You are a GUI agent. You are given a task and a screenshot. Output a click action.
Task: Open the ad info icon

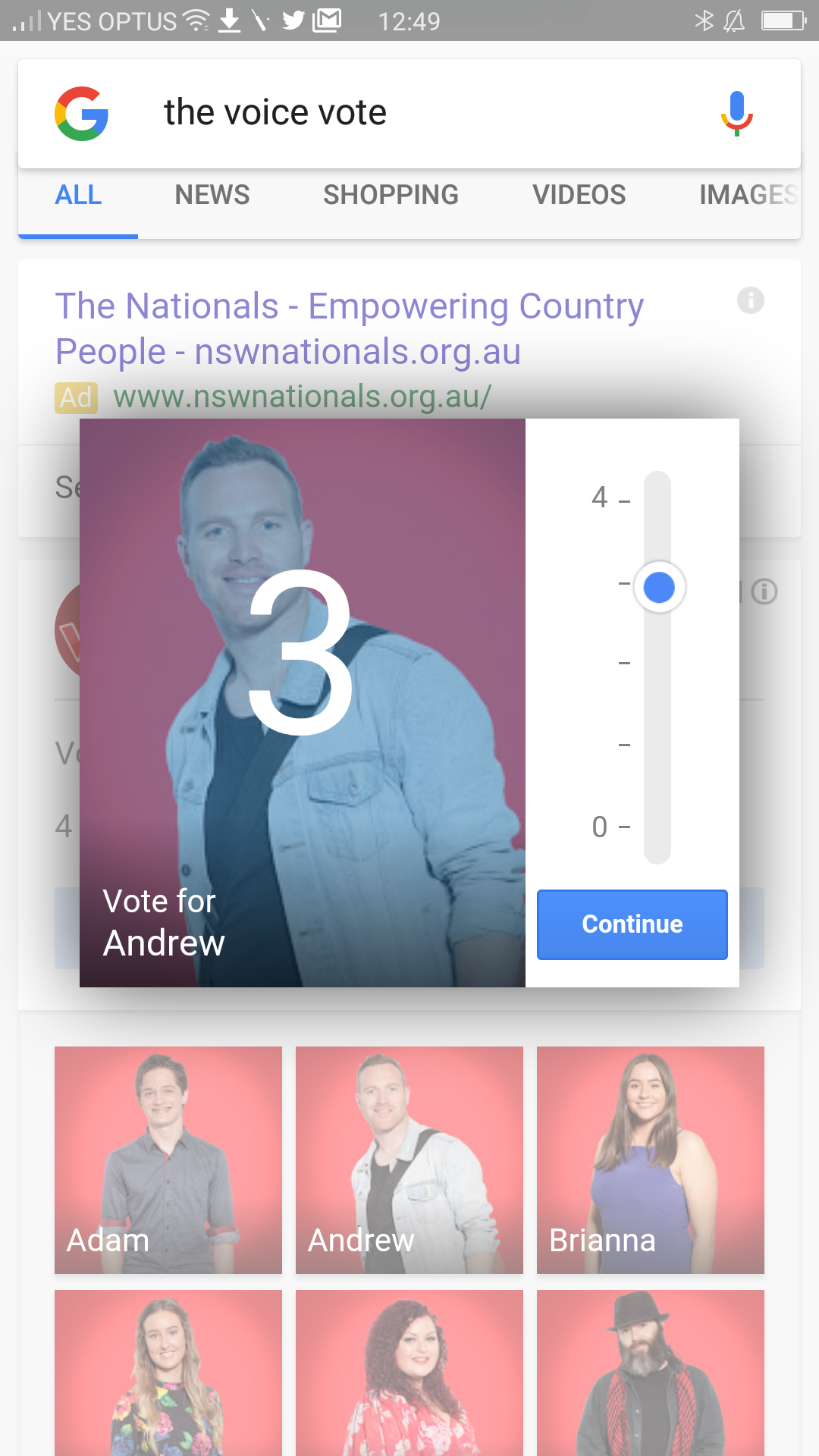click(751, 300)
